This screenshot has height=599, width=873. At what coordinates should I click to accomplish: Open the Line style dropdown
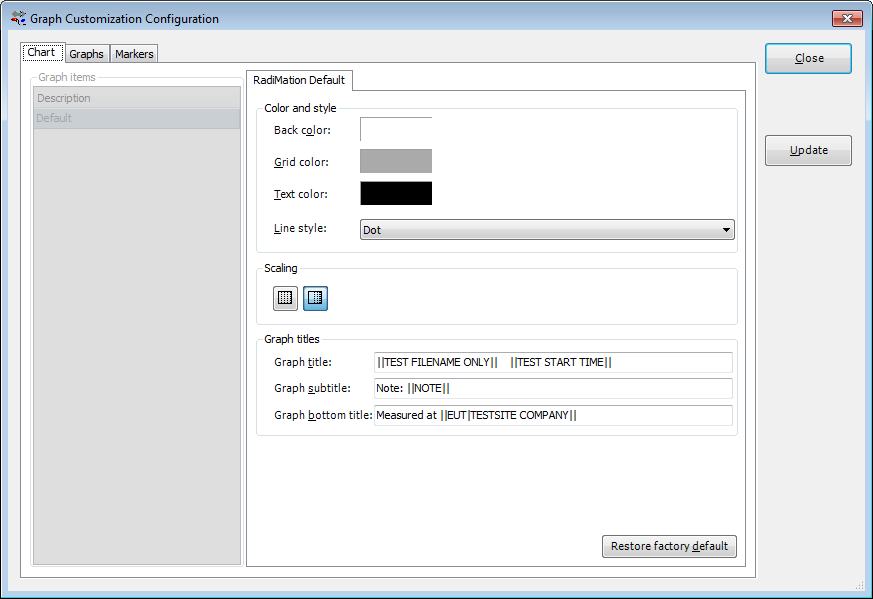click(547, 230)
